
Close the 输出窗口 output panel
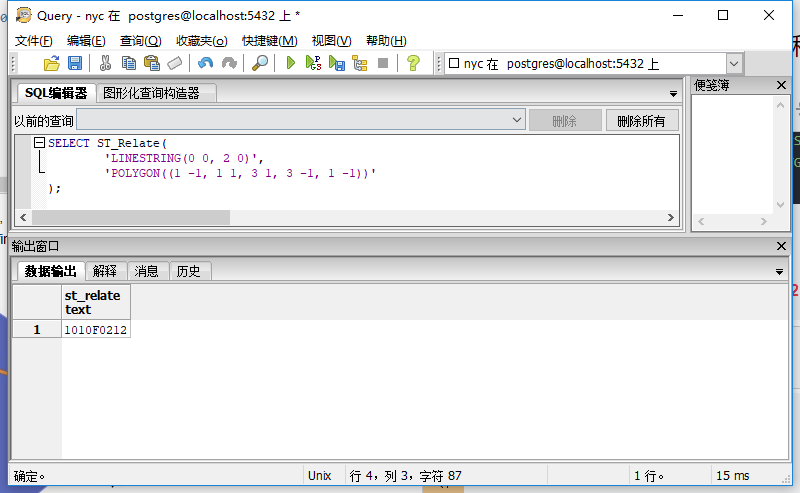point(781,246)
